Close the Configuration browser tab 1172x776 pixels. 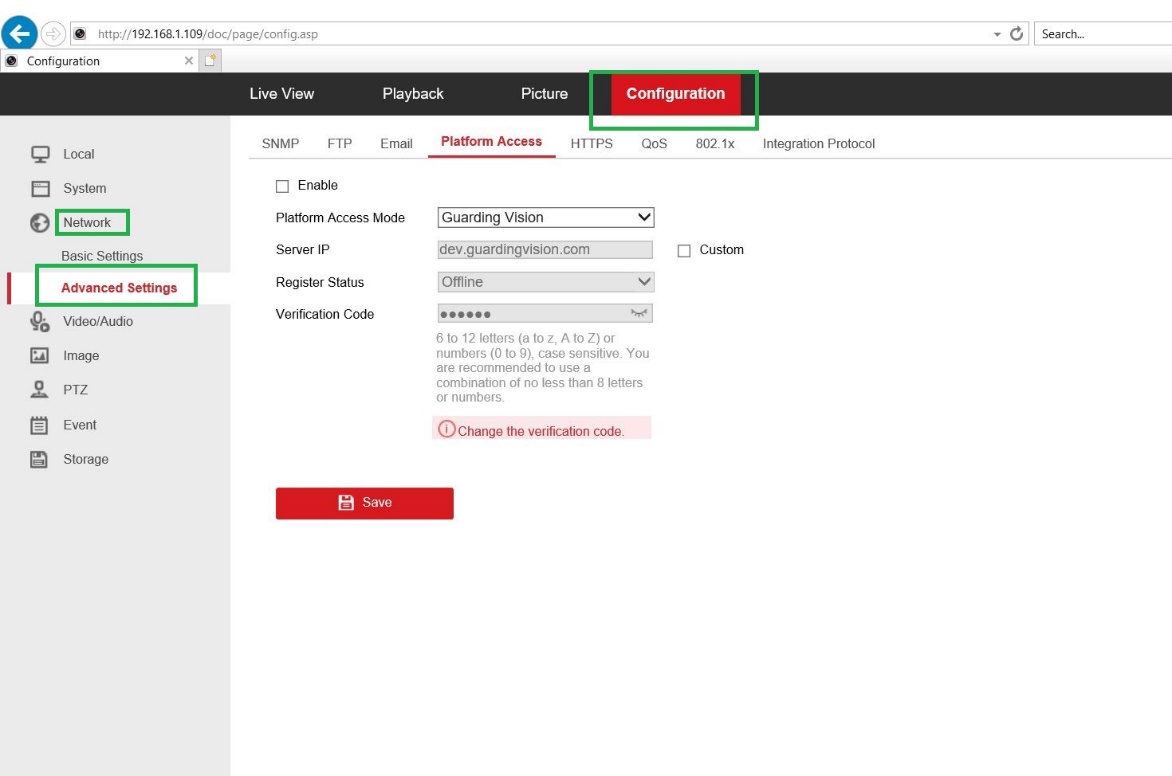point(188,61)
